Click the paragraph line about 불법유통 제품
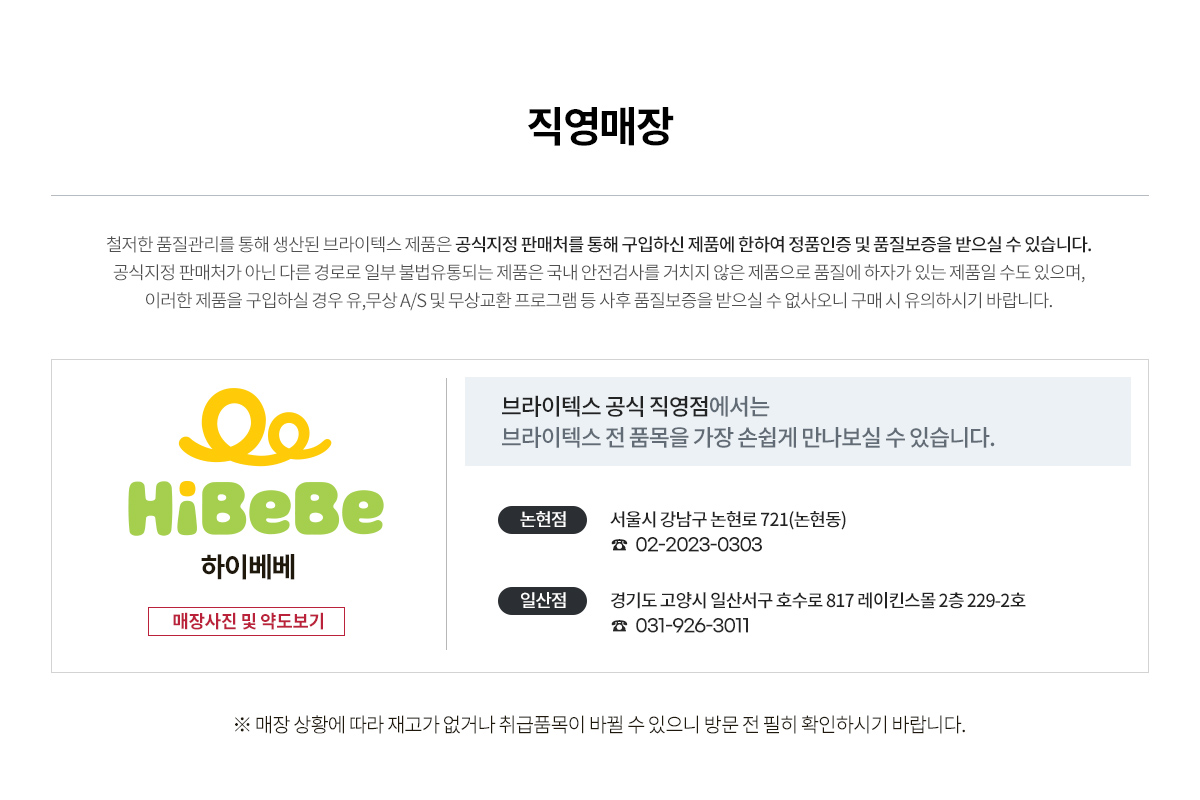Image resolution: width=1200 pixels, height=800 pixels. tap(600, 272)
